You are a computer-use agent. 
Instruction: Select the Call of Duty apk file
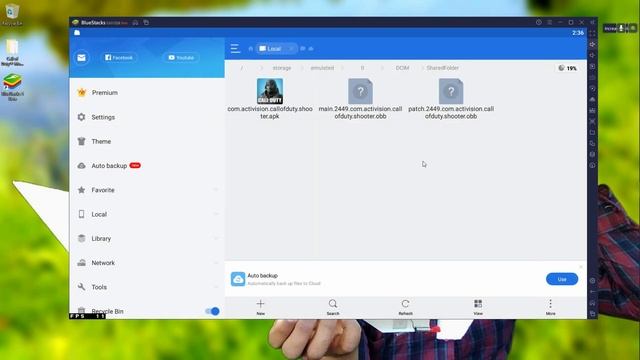click(x=270, y=99)
